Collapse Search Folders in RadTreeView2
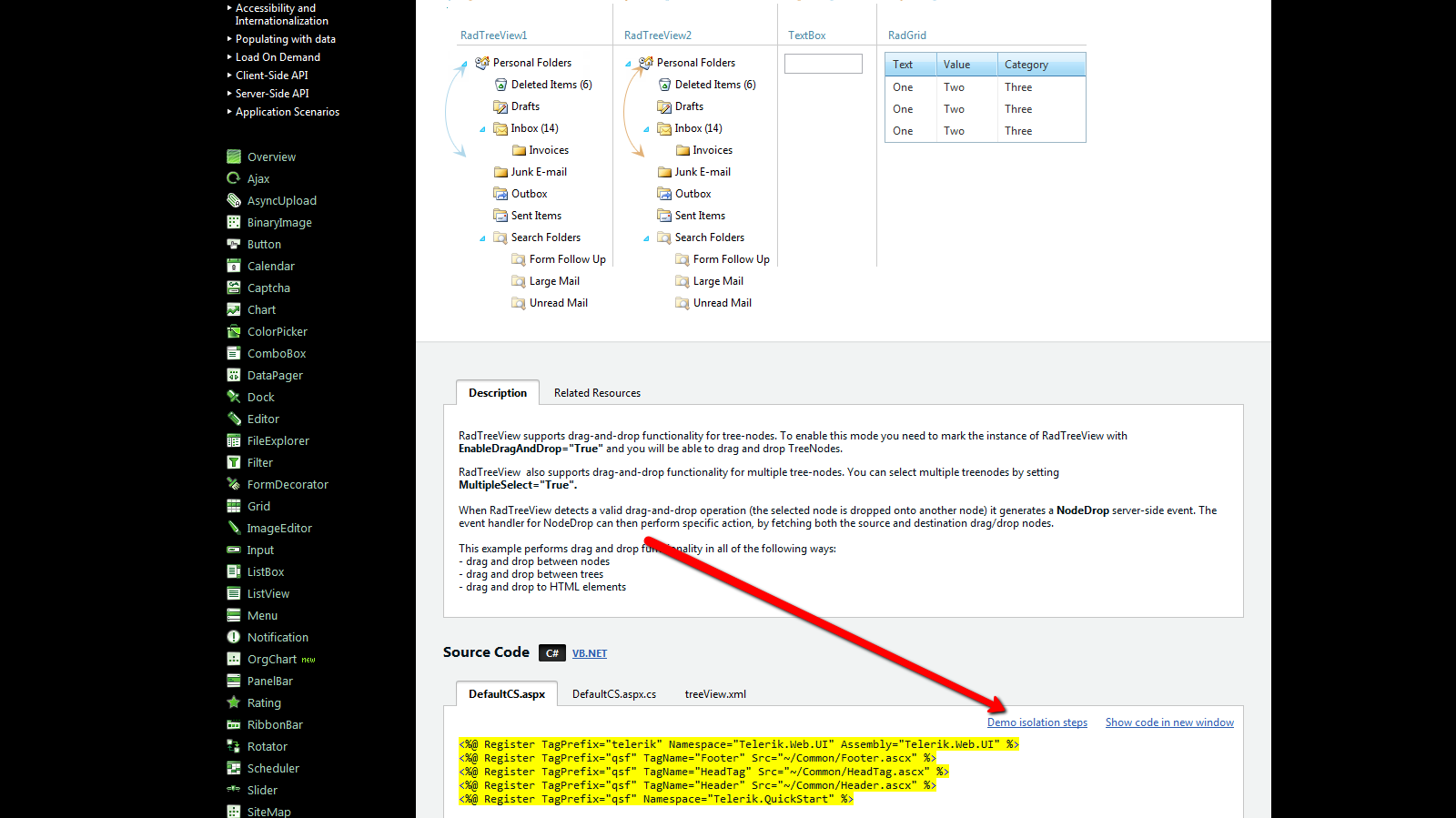 pos(646,238)
